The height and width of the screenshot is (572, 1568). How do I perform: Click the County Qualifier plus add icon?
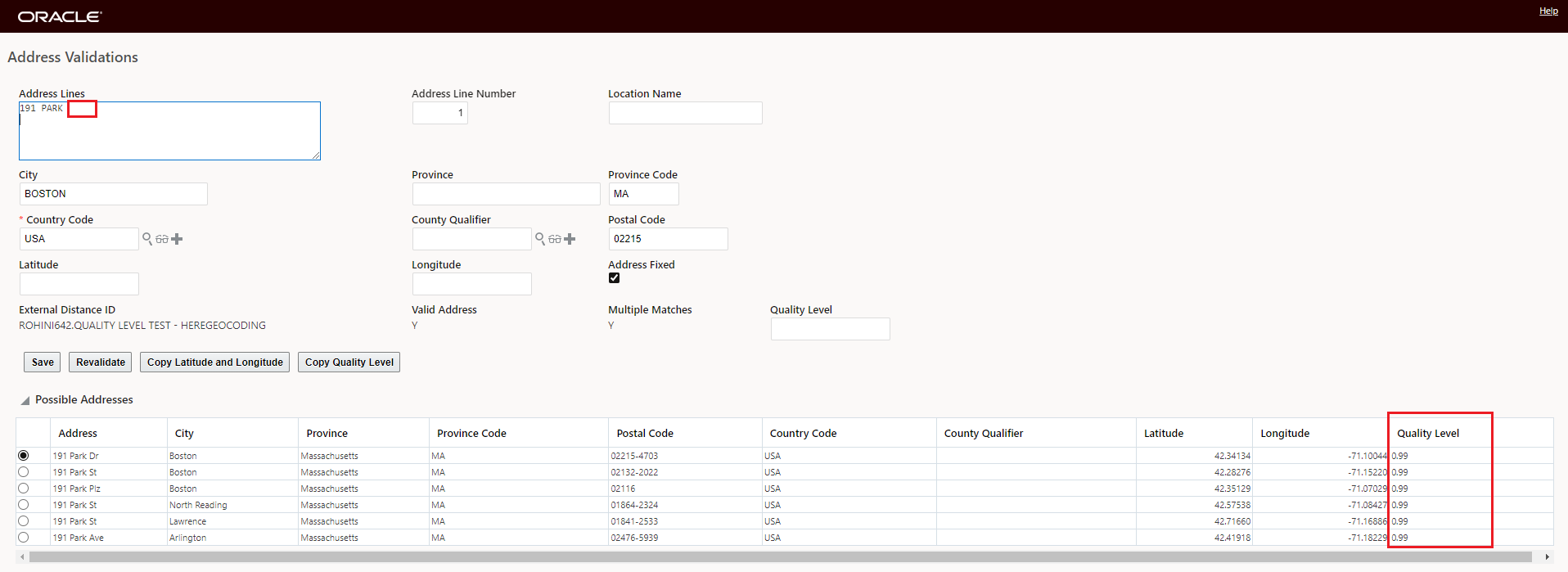tap(570, 239)
